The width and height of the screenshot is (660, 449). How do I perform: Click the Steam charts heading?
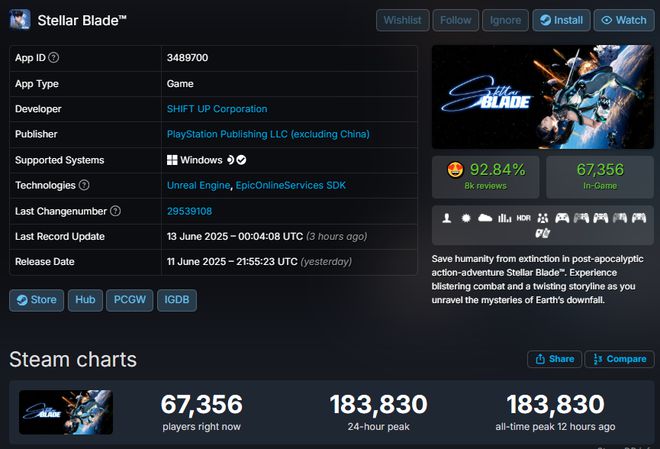click(73, 359)
